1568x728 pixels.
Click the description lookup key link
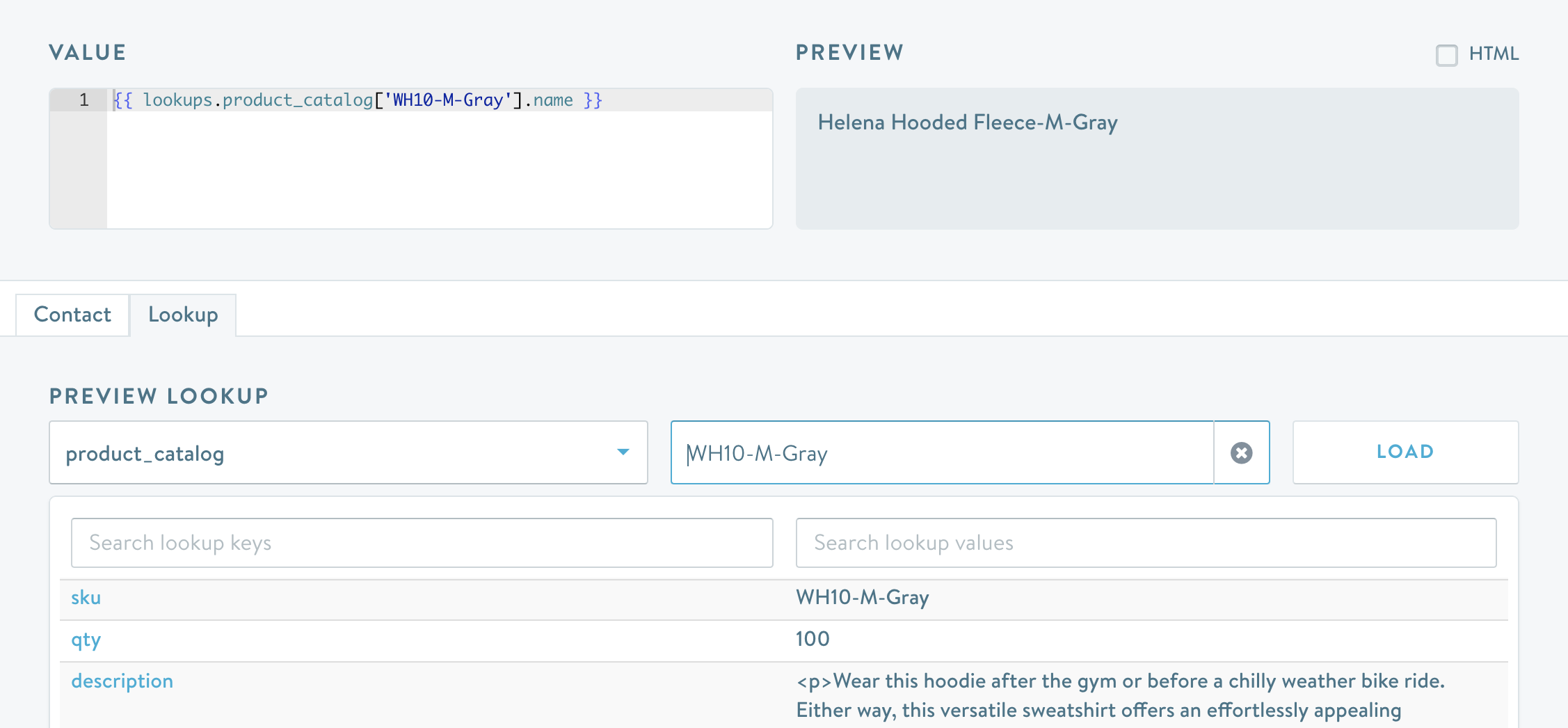pos(122,681)
